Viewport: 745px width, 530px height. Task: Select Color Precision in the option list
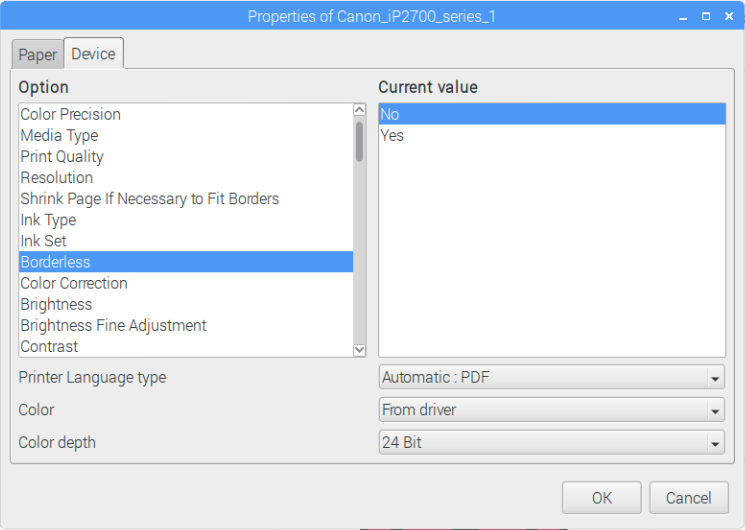click(x=186, y=114)
